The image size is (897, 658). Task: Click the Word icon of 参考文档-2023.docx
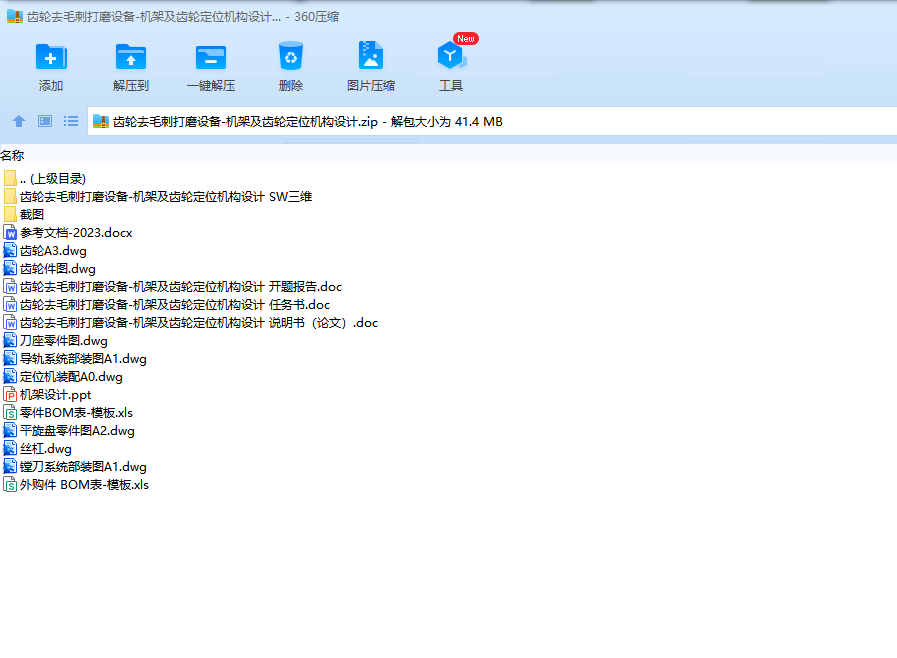pyautogui.click(x=10, y=233)
